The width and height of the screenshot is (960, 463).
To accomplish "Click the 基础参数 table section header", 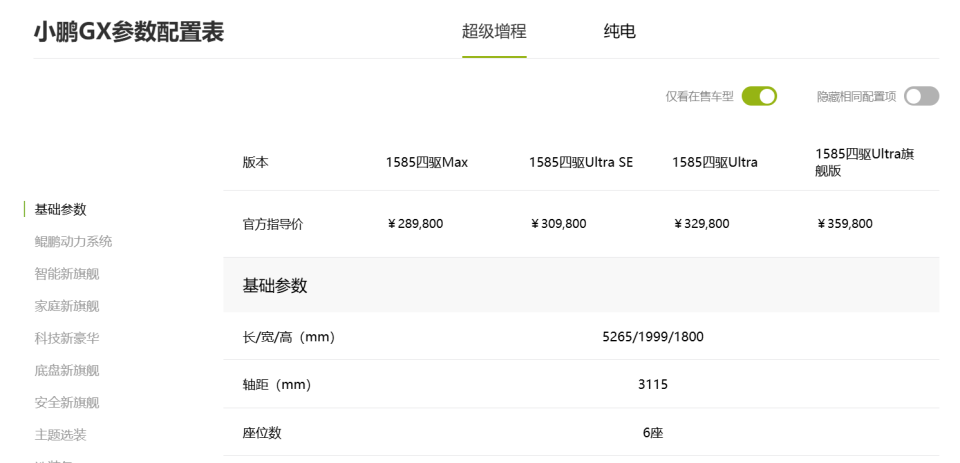I will 275,285.
